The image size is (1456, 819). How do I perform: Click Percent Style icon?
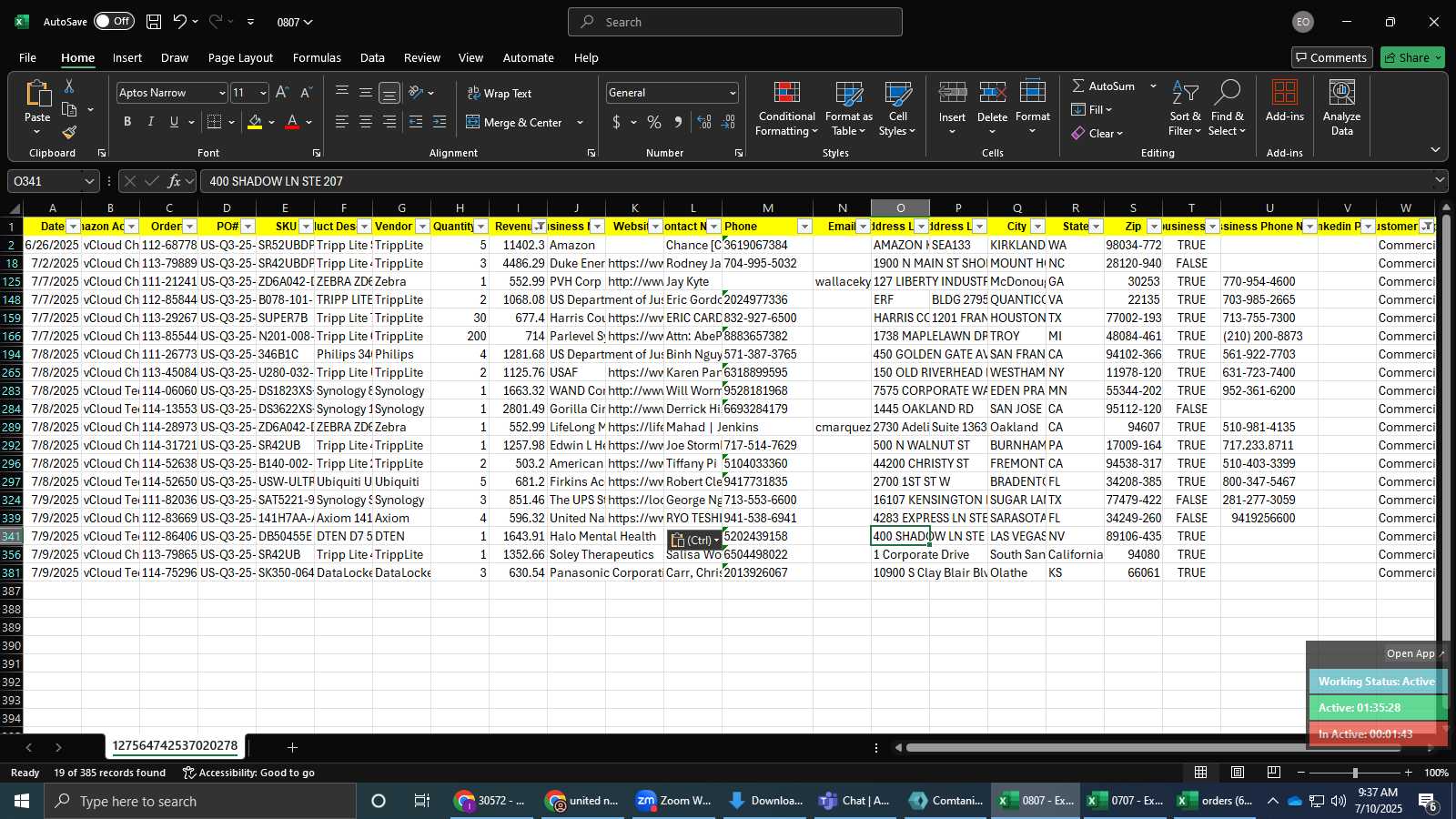tap(654, 122)
